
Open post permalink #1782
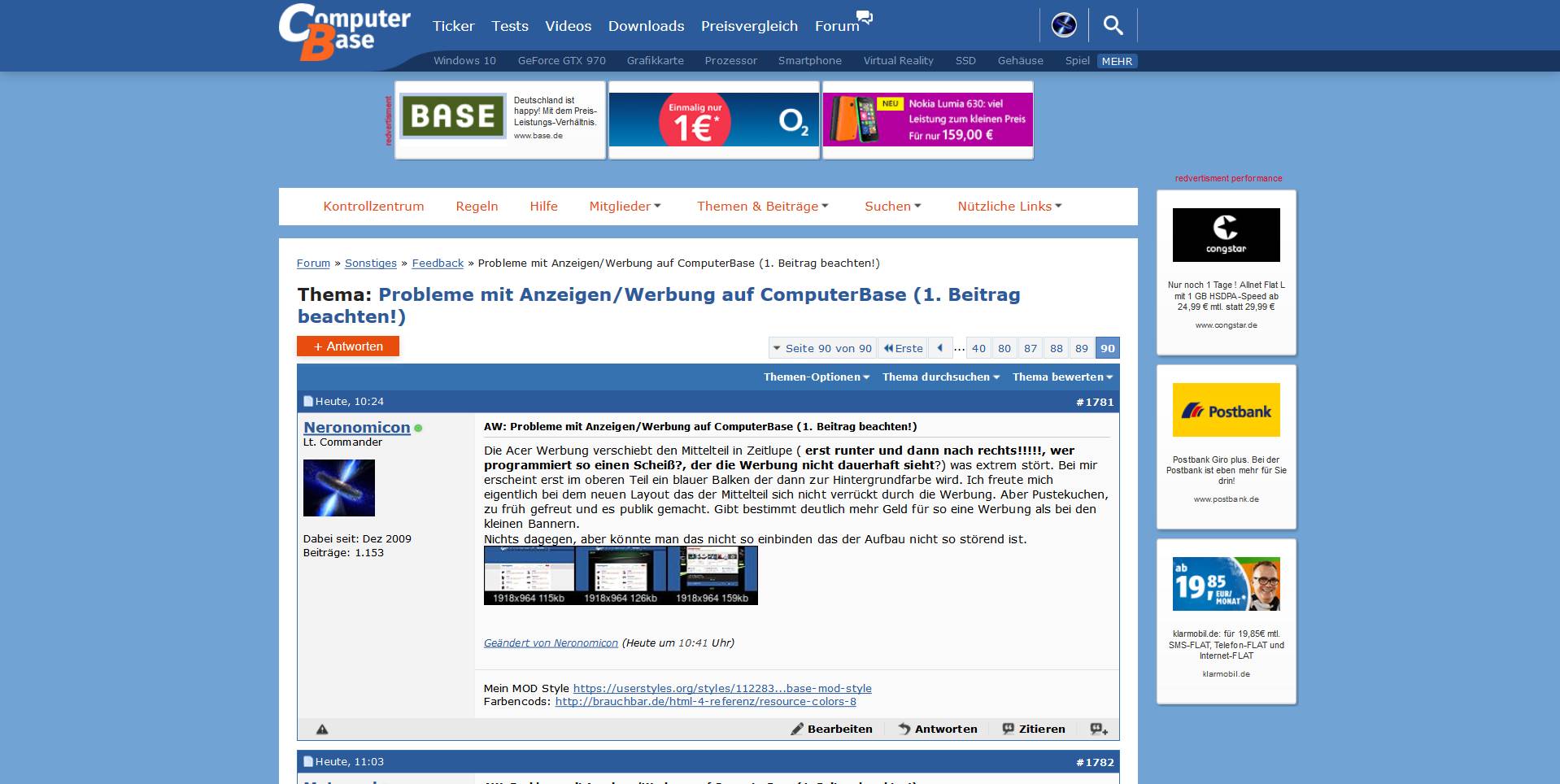(1095, 763)
